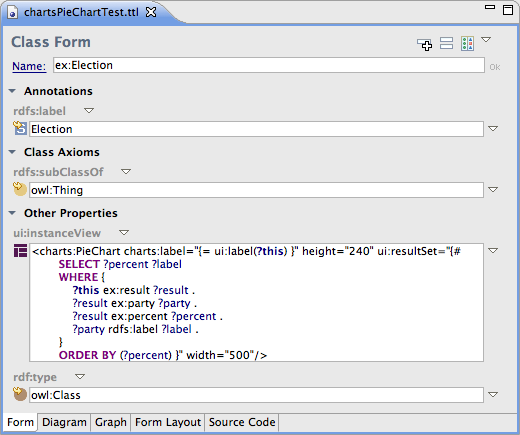Screen dimensions: 520x435
Task: Click the greyed OK button
Action: pyautogui.click(x=495, y=67)
